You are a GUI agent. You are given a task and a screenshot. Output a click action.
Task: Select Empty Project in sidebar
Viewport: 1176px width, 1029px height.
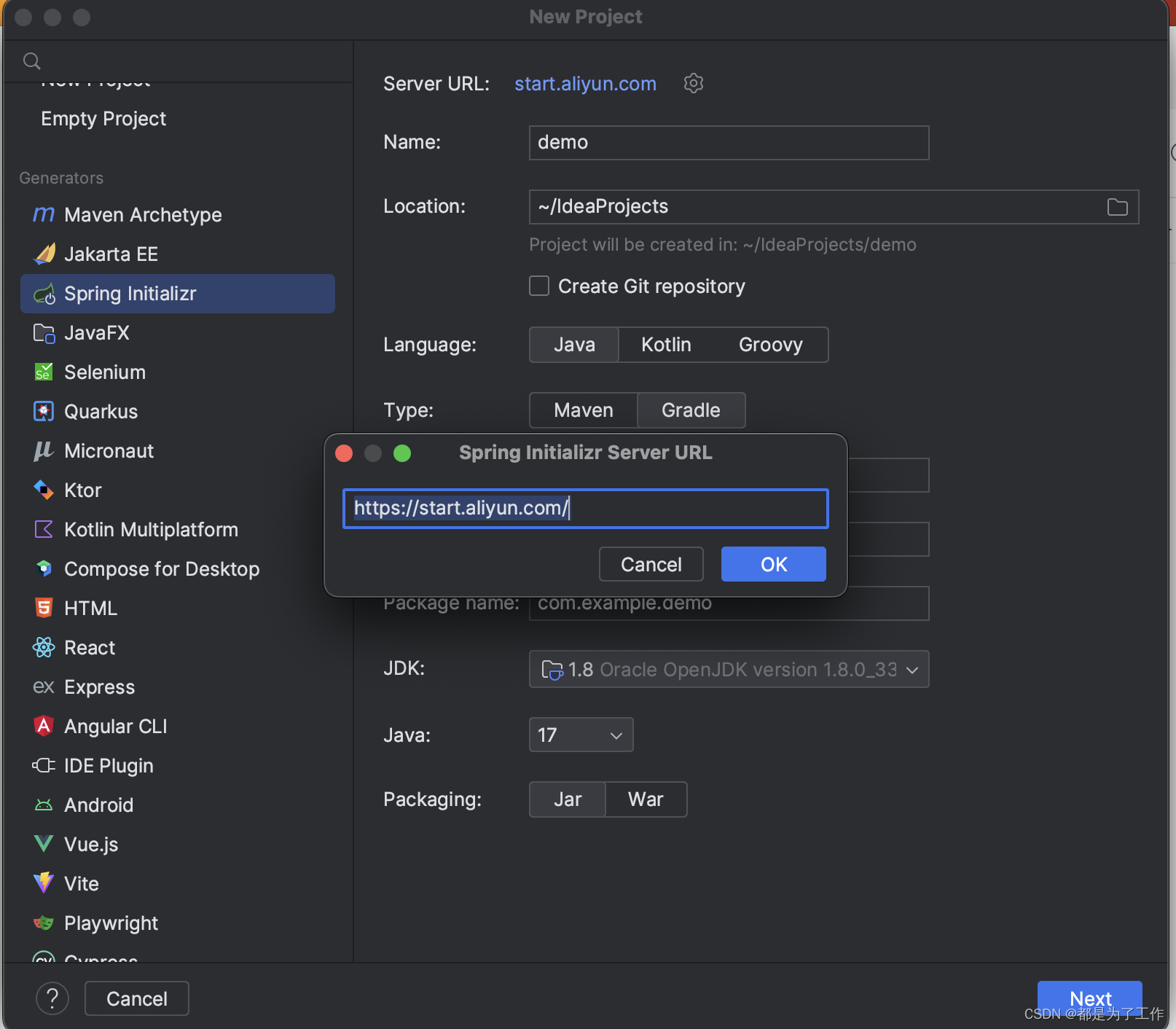103,119
